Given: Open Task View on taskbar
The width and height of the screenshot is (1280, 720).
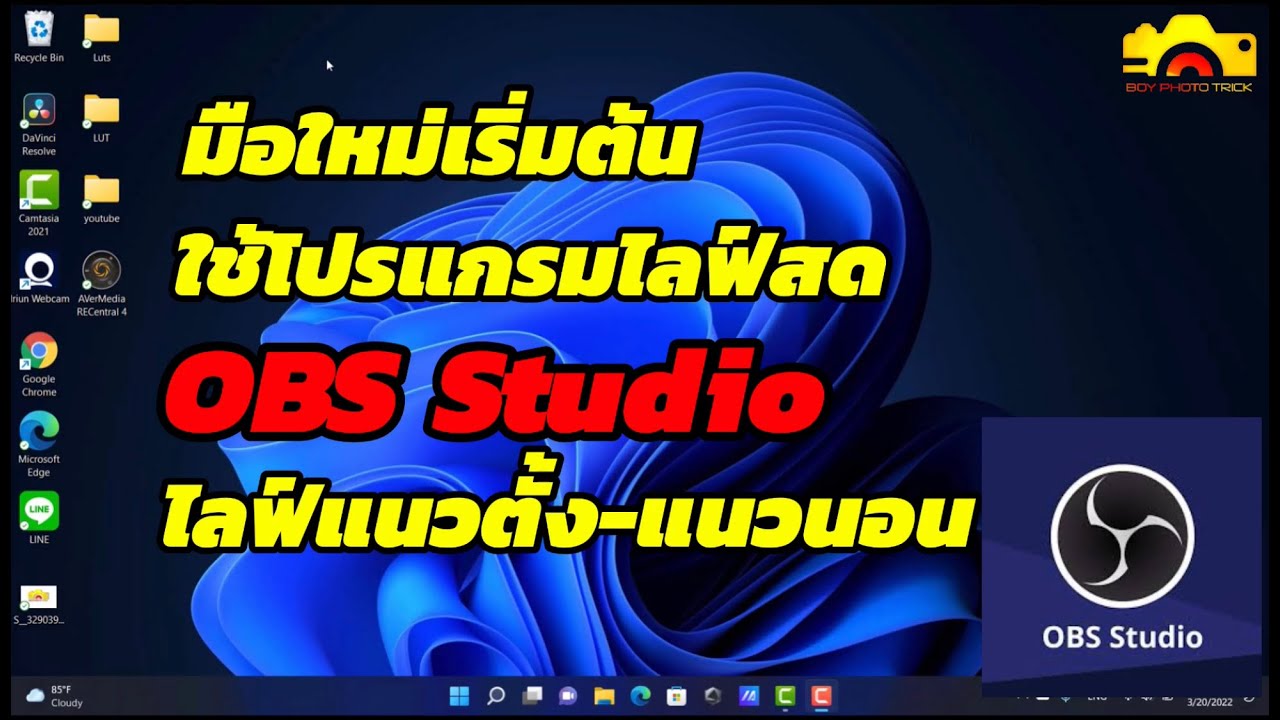Looking at the screenshot, I should (532, 696).
